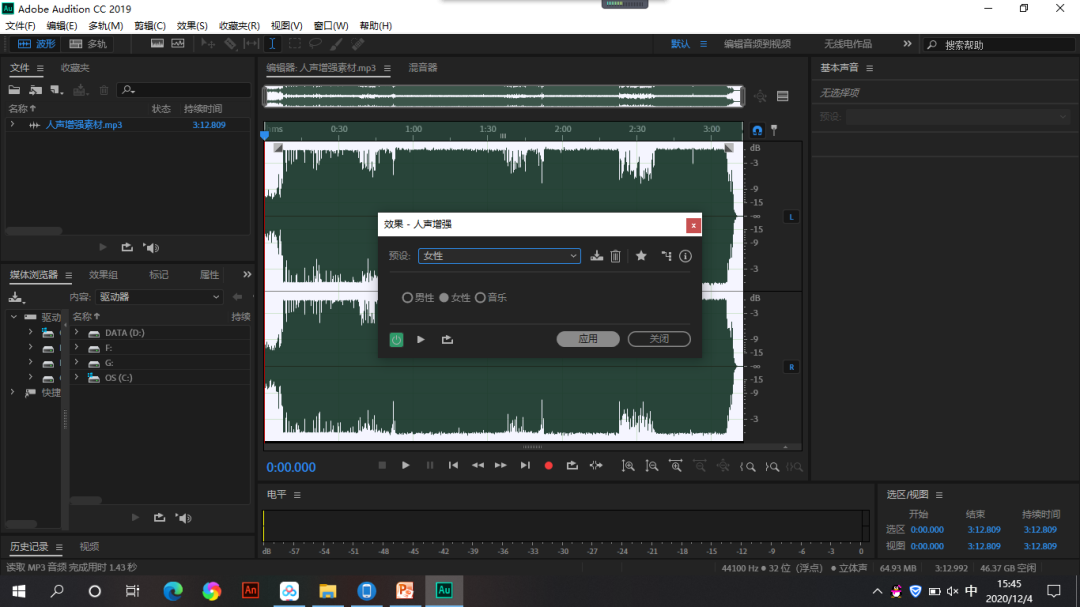Move playhead to previous marker
Image resolution: width=1080 pixels, height=607 pixels.
[453, 466]
